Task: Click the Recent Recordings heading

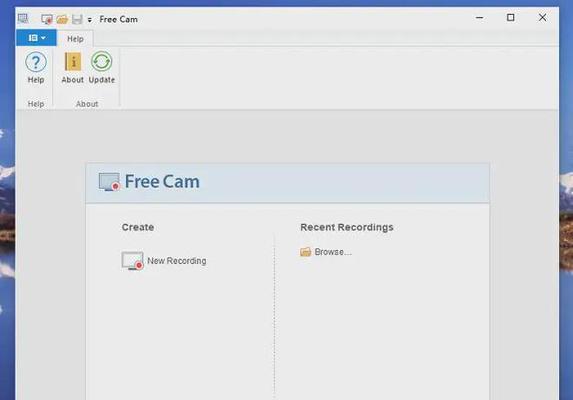Action: click(x=347, y=227)
